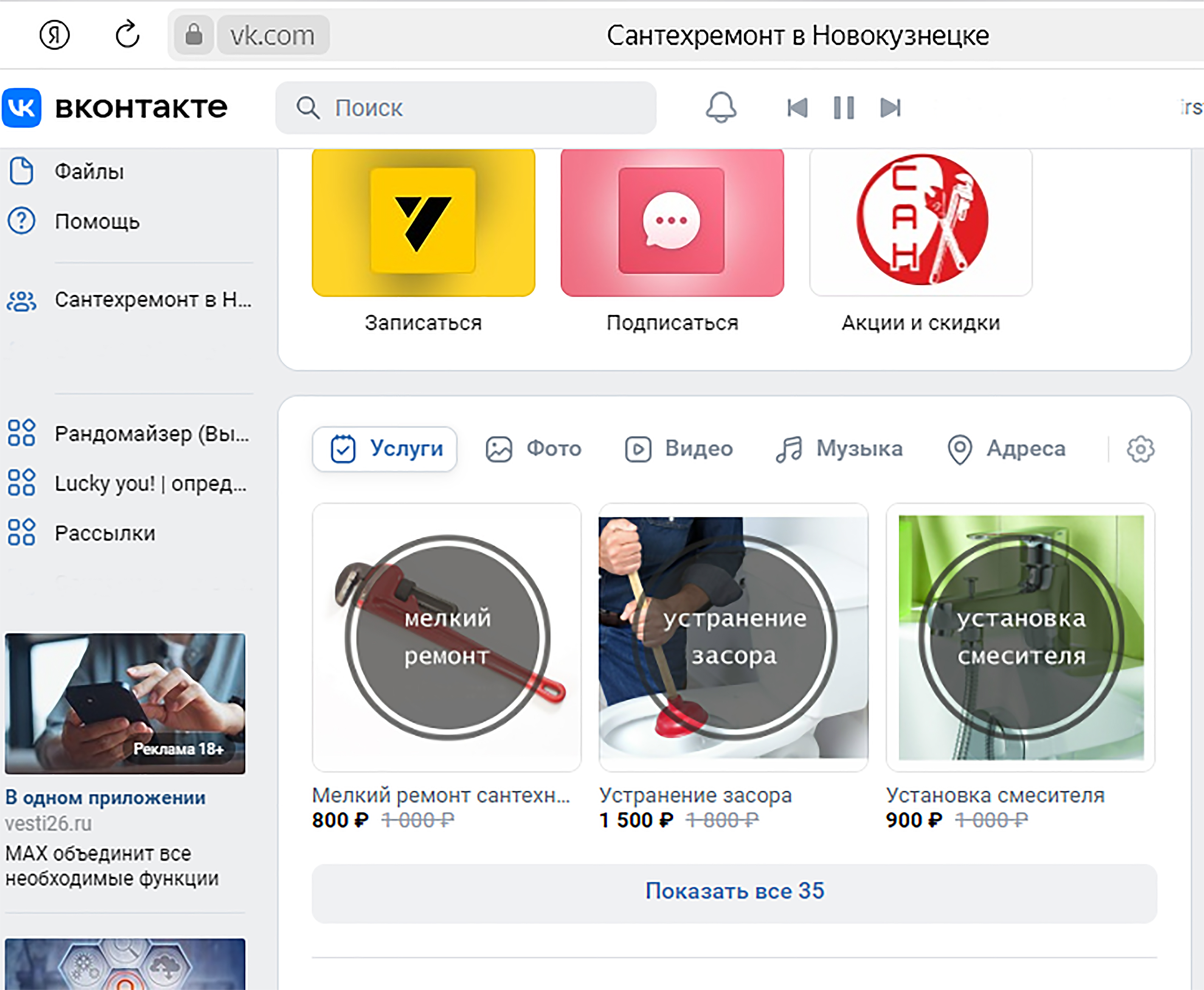
Task: Open Файлы in left sidebar
Action: click(x=89, y=171)
